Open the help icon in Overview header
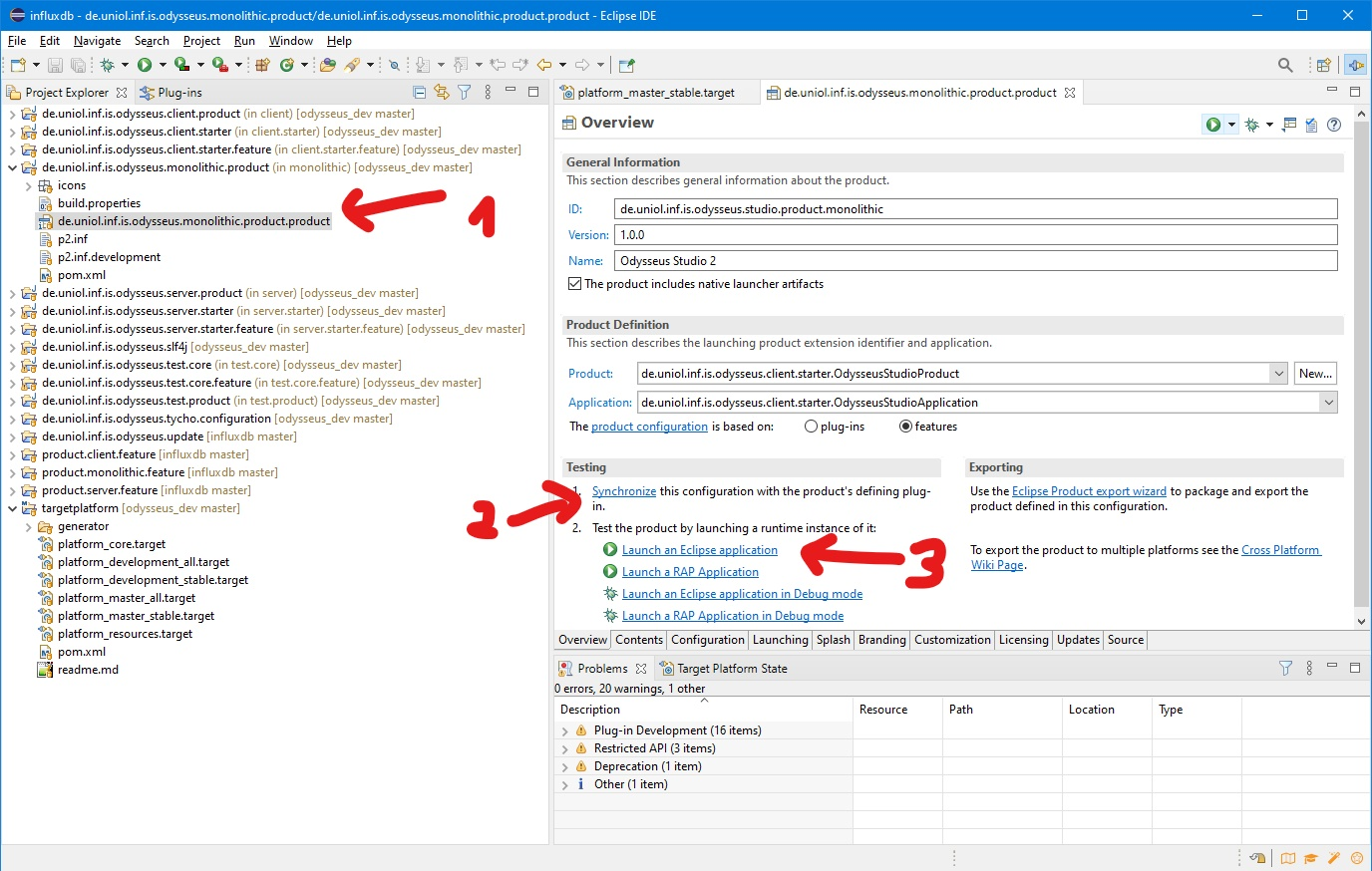 (x=1334, y=125)
